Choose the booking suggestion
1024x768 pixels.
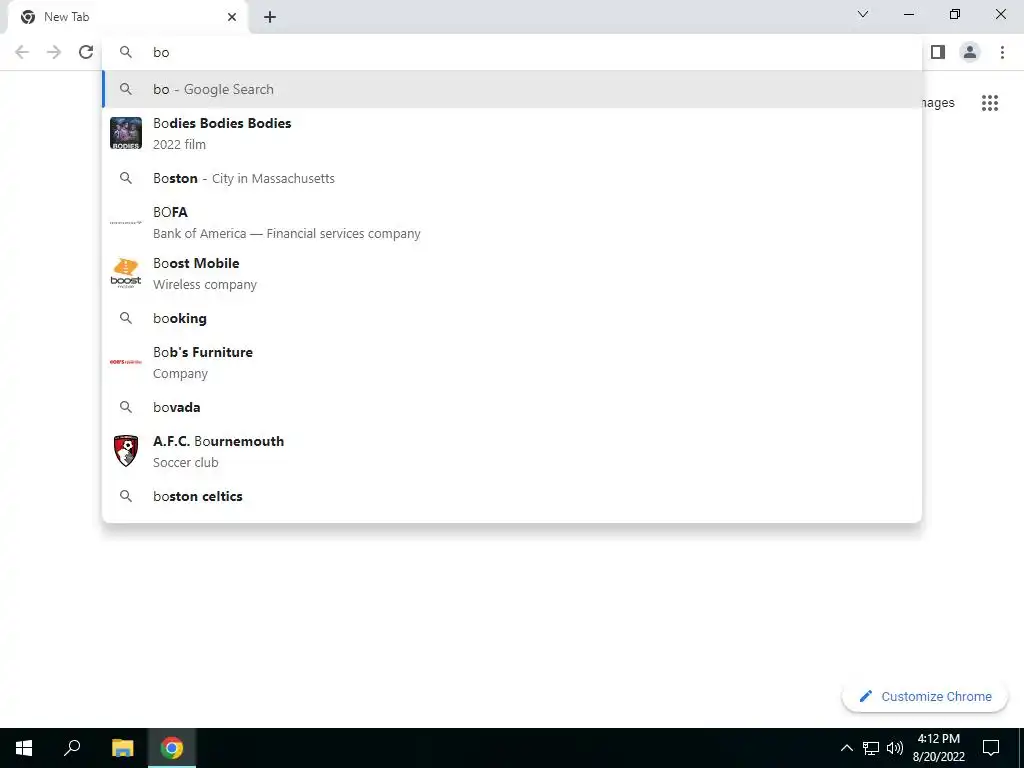tap(513, 318)
